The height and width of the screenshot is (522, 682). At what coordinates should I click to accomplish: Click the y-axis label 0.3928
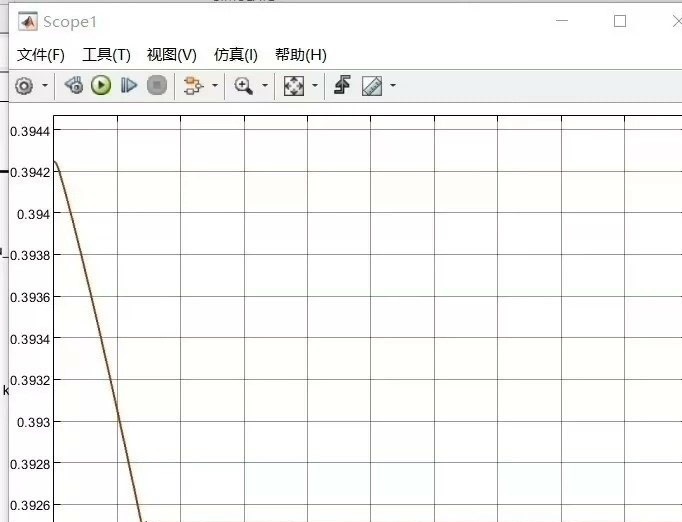coord(30,465)
